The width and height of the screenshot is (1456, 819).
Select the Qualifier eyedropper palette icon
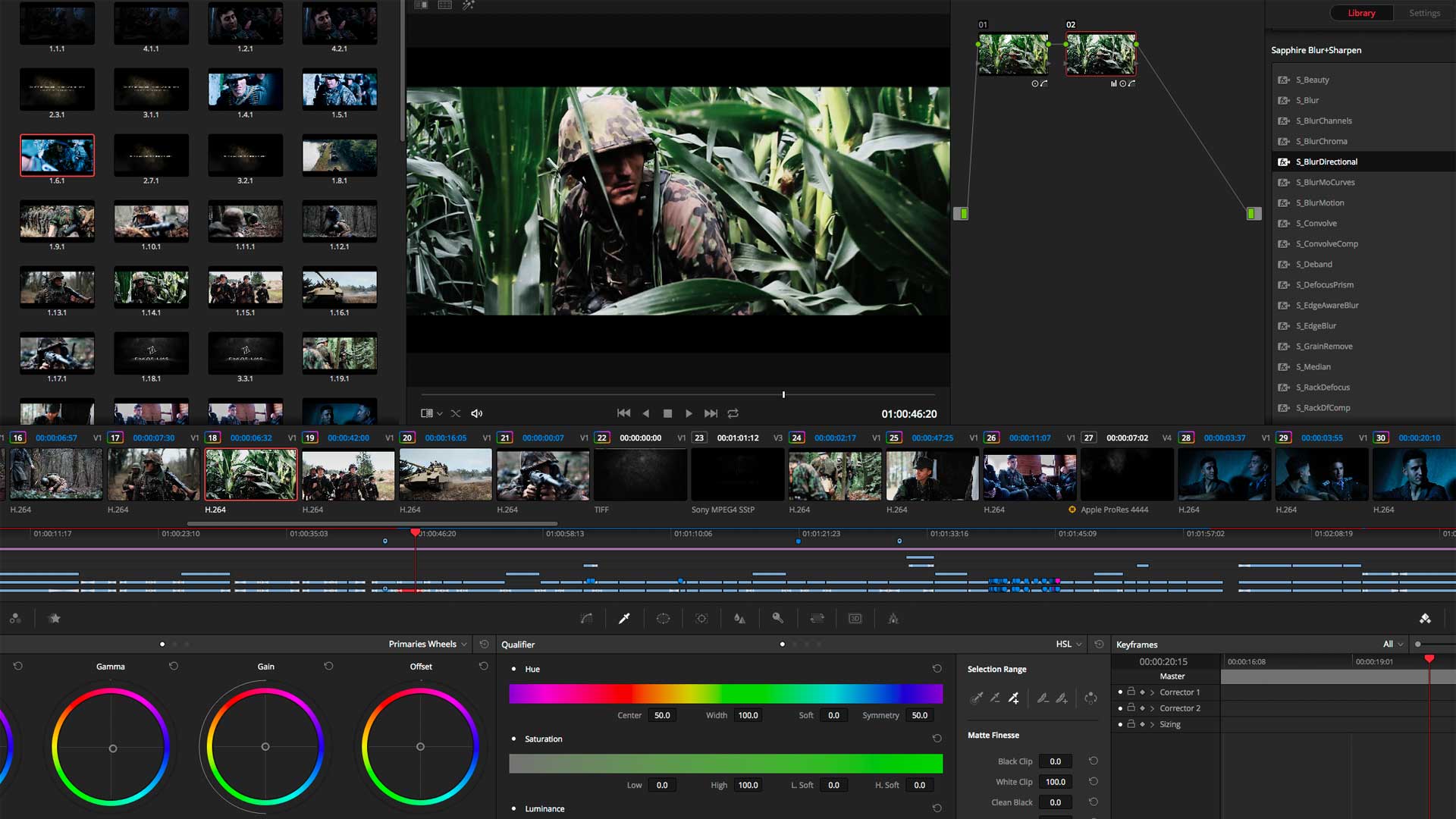tap(624, 619)
